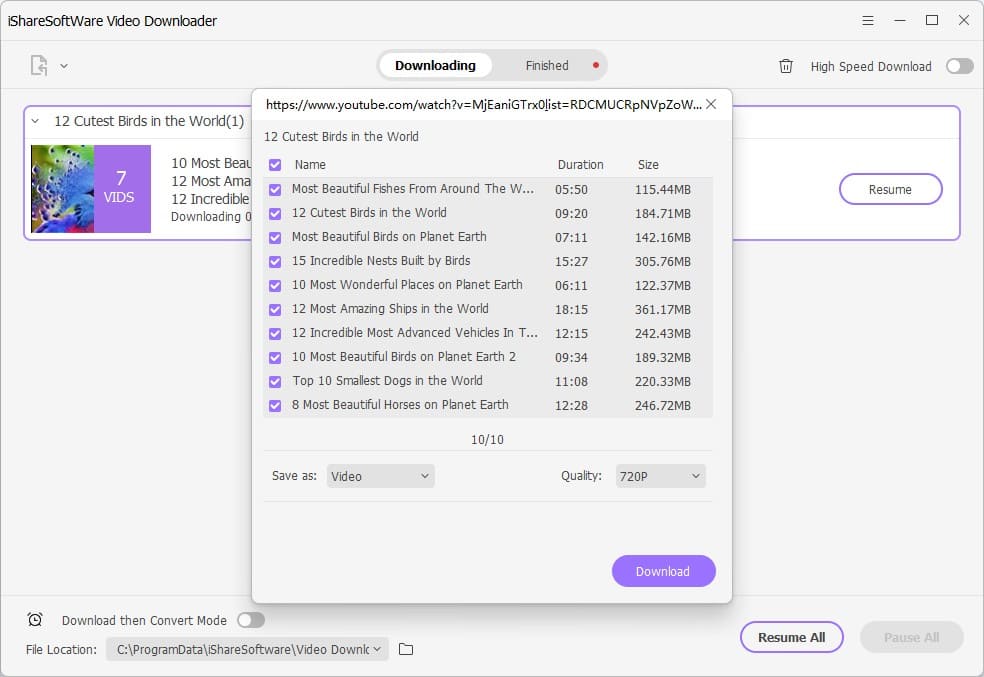Close the YouTube playlist dialog

click(710, 103)
